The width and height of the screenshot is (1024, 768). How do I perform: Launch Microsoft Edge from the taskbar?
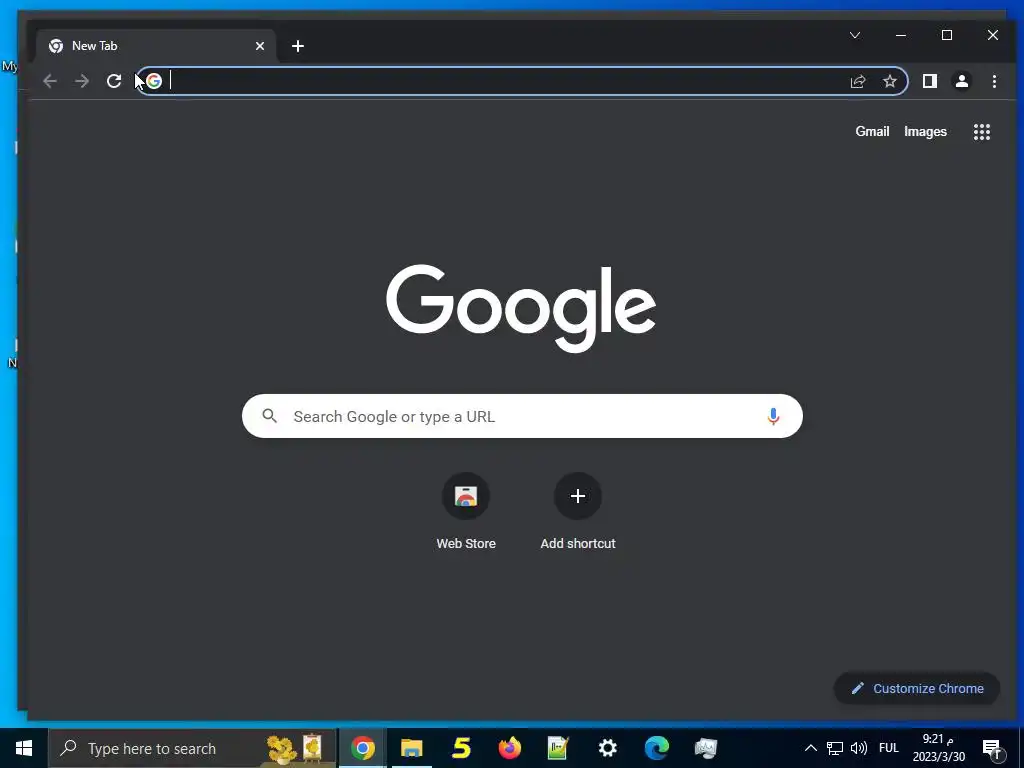coord(656,748)
